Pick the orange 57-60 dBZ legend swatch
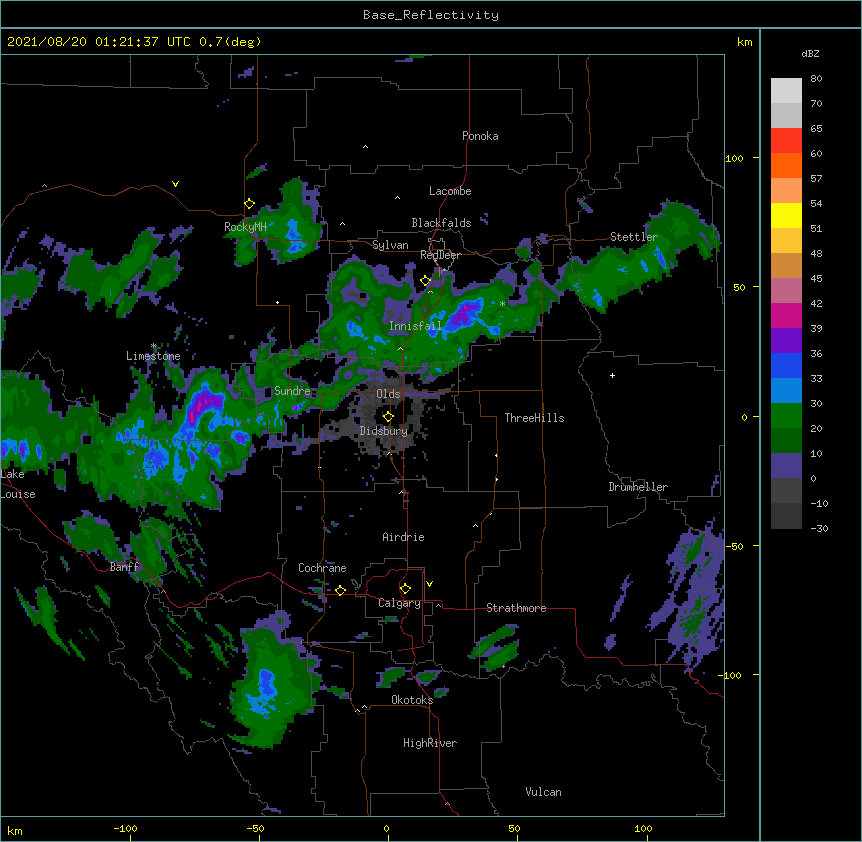The image size is (862, 842). coord(786,165)
